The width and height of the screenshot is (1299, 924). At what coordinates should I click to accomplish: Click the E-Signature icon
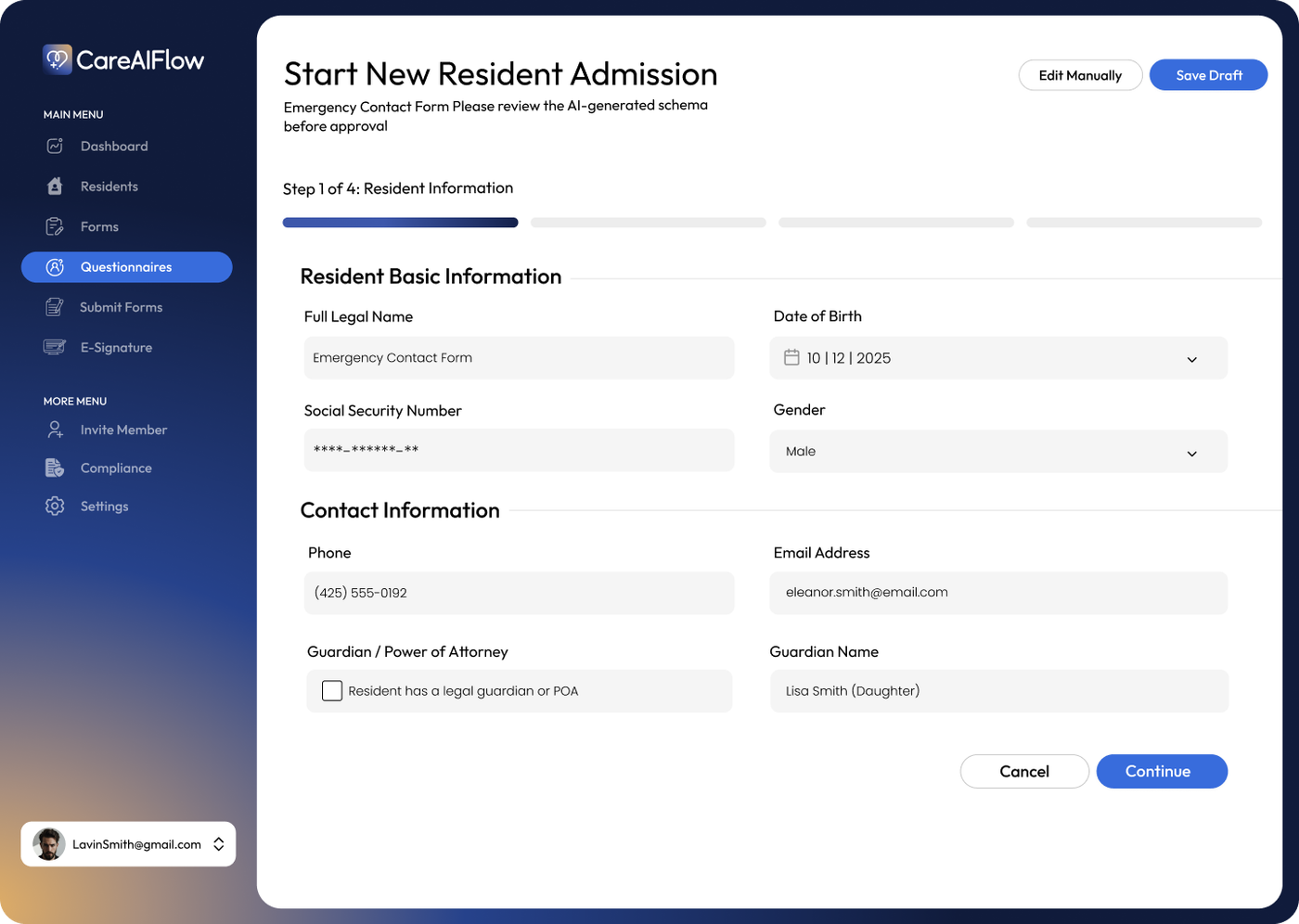55,347
